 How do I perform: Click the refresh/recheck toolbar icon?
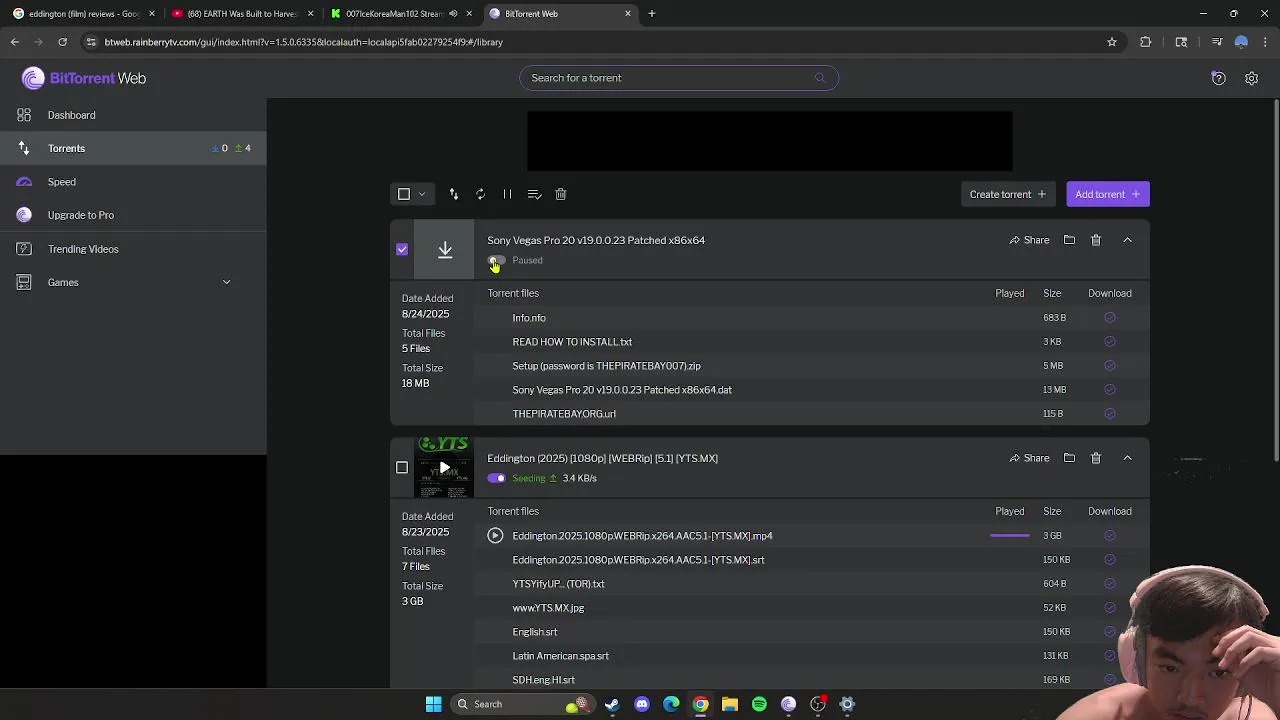tap(480, 194)
